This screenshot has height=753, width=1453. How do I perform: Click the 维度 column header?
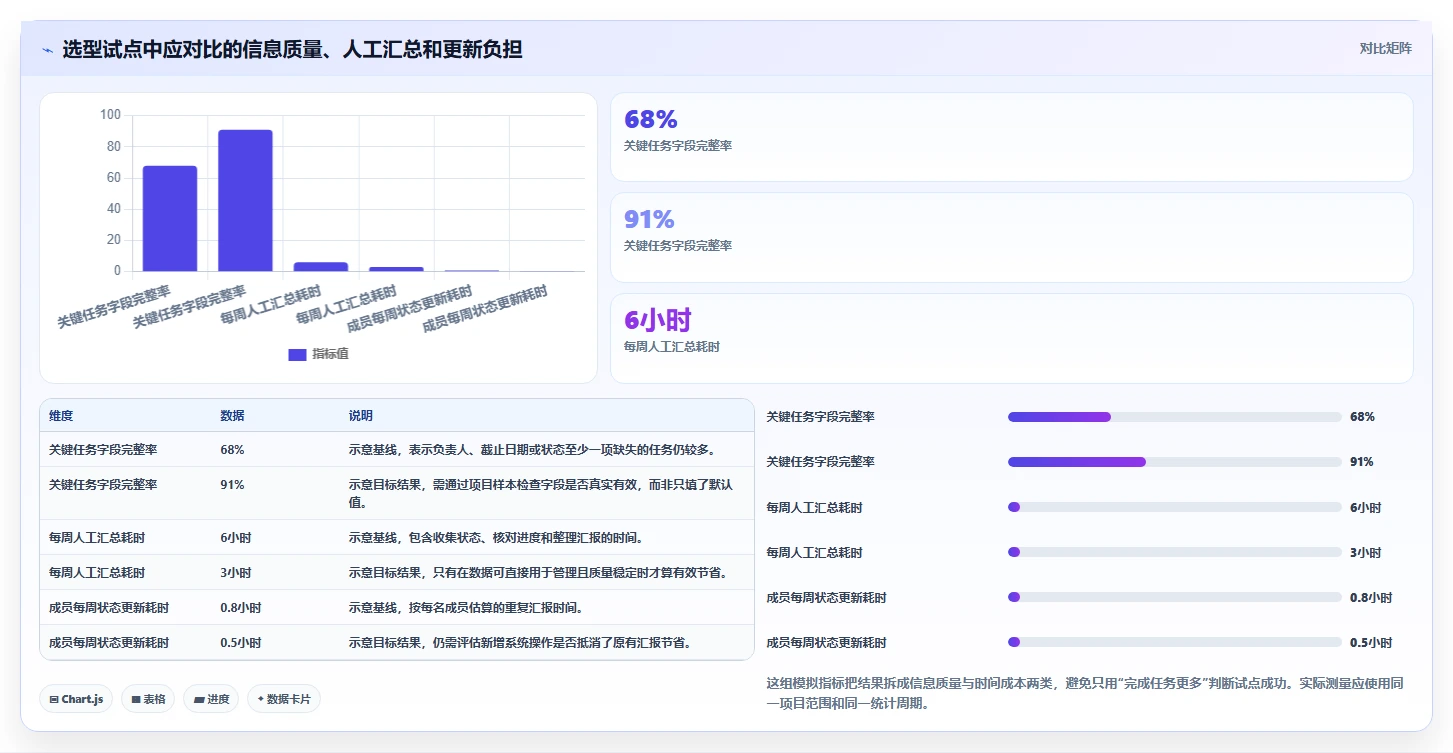[61, 416]
